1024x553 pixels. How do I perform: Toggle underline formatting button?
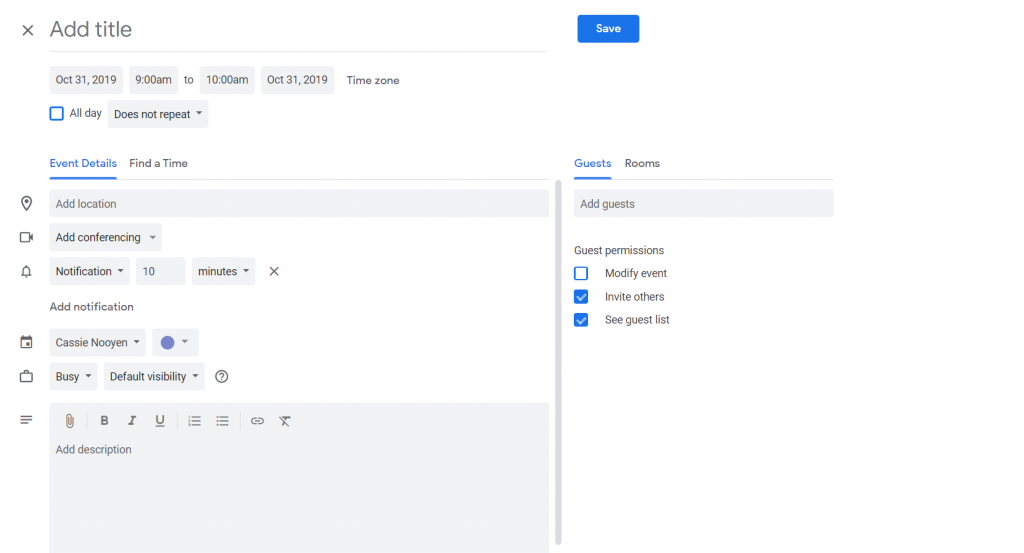point(160,421)
